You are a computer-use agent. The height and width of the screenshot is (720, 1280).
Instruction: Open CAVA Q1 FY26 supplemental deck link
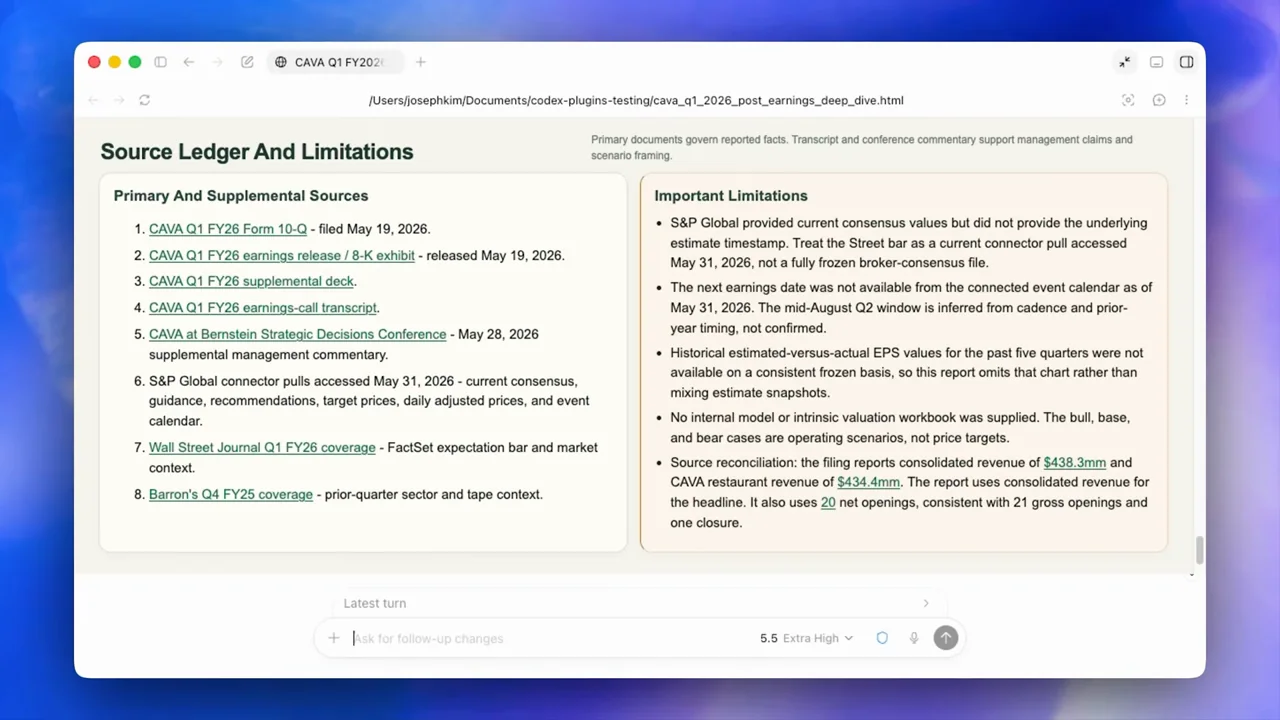pyautogui.click(x=251, y=281)
